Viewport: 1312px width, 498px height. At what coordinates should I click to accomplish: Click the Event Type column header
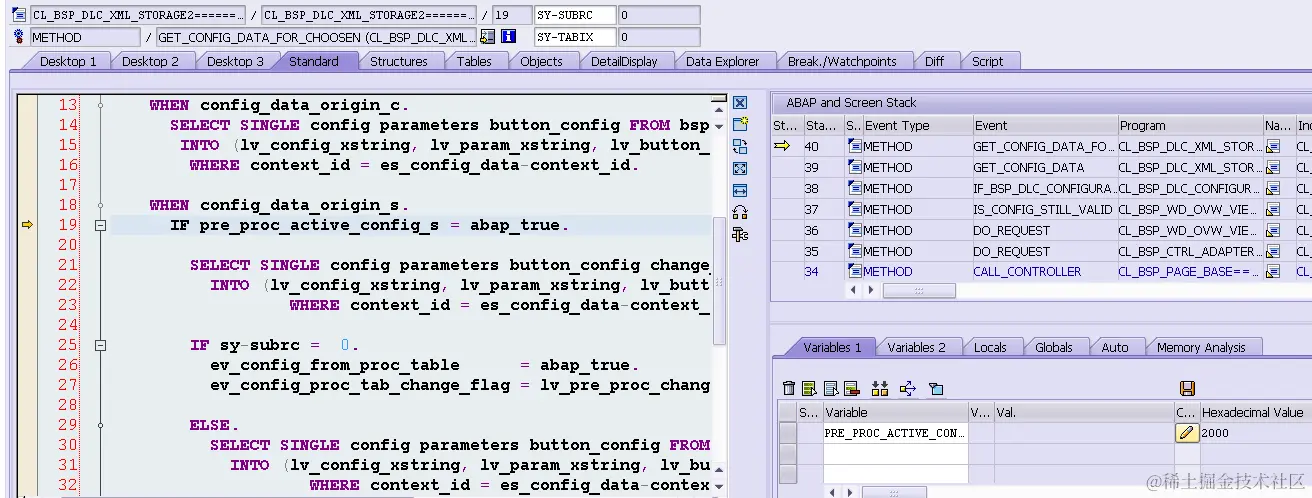pyautogui.click(x=917, y=125)
